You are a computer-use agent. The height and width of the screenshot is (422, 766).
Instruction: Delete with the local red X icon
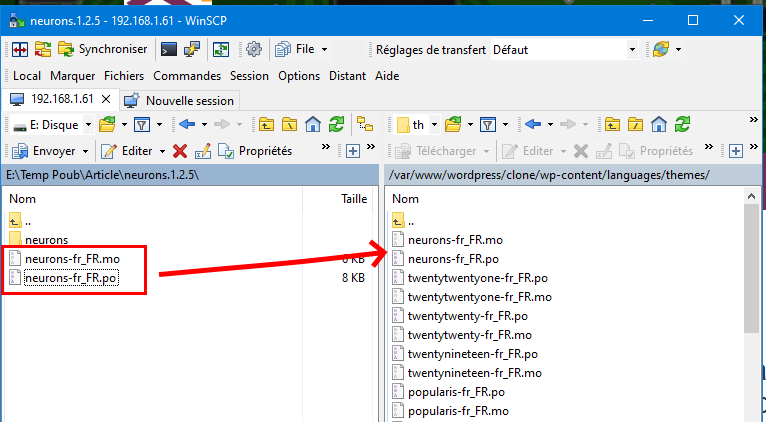[x=180, y=151]
